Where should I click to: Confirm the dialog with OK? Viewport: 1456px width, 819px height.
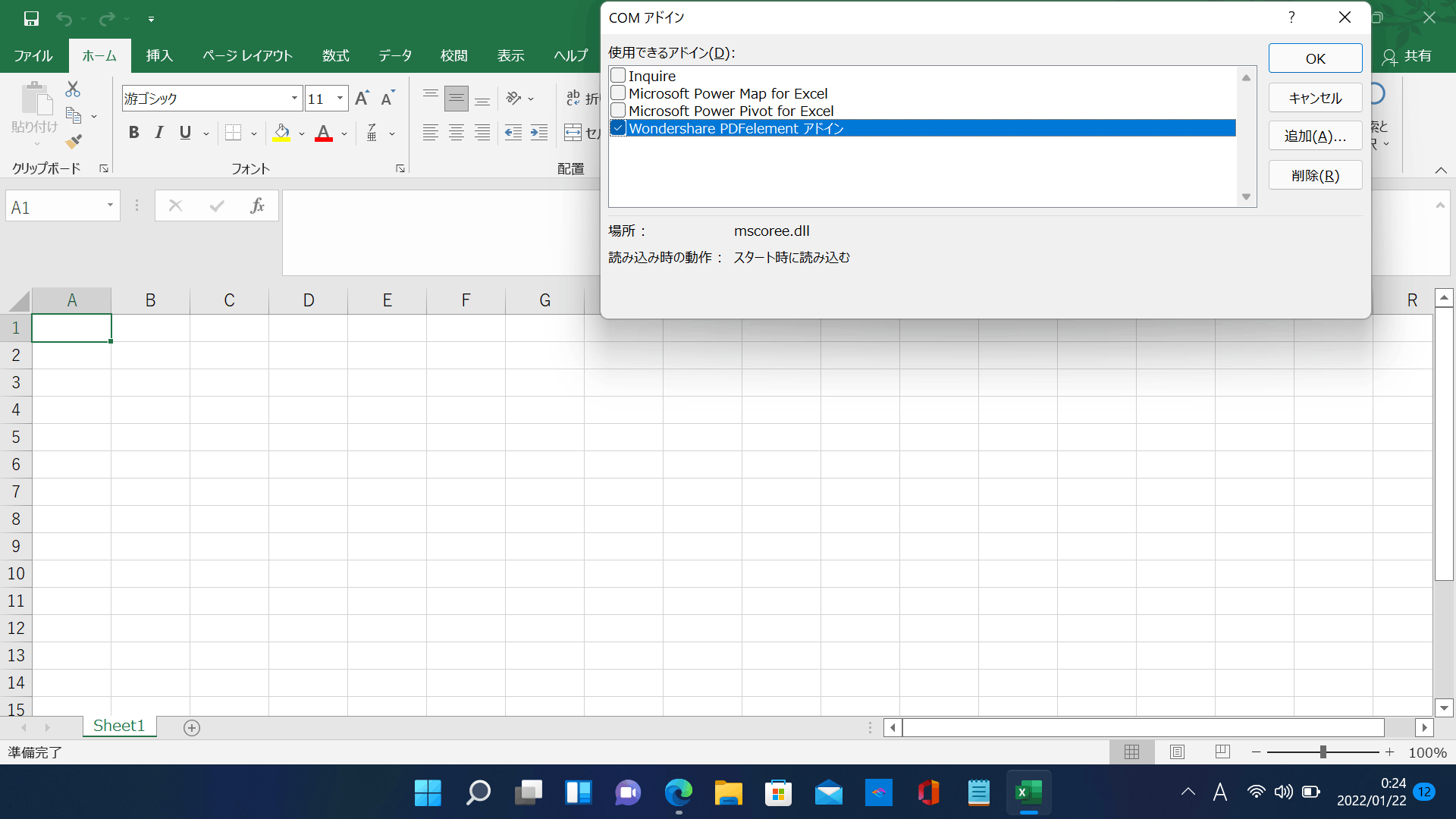(x=1315, y=58)
